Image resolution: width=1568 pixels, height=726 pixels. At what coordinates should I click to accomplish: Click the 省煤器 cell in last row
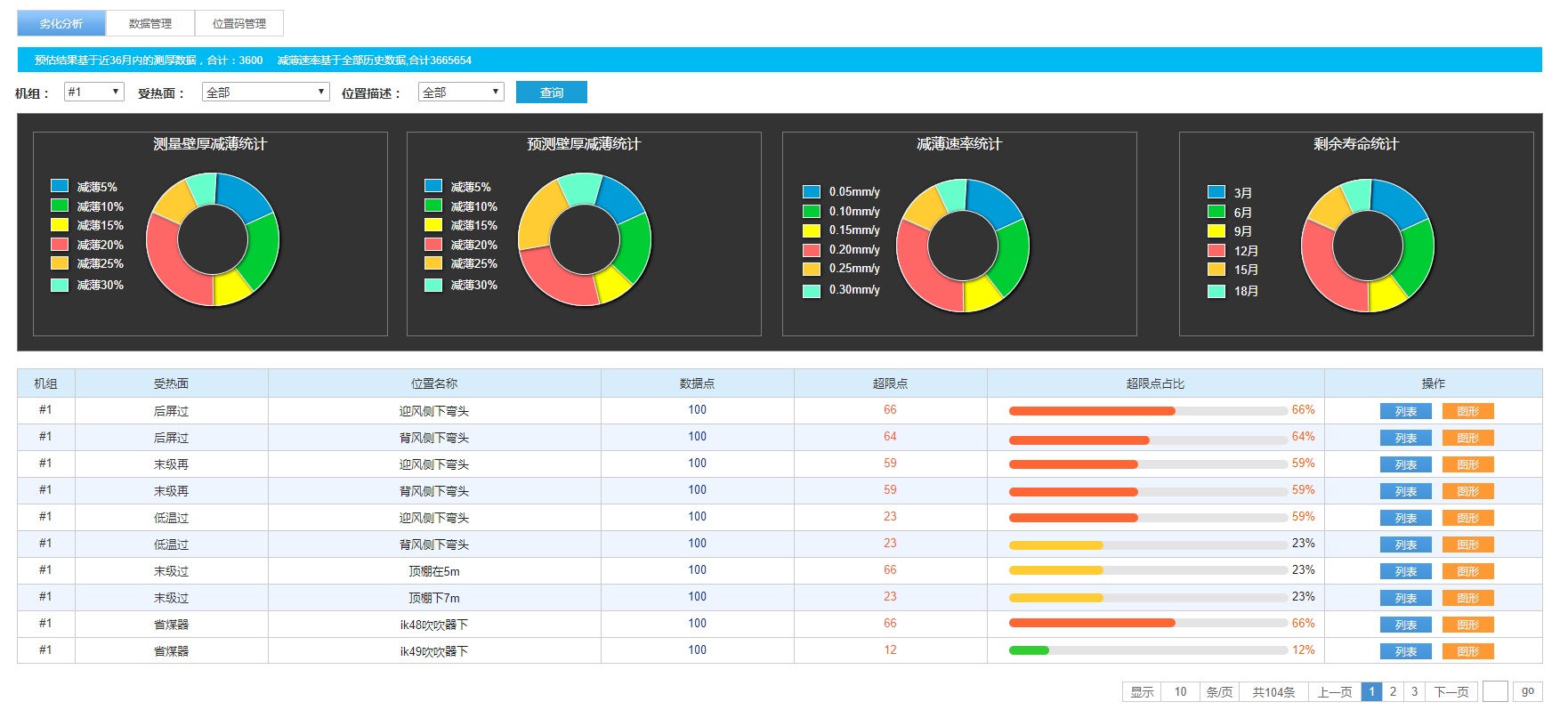pos(171,651)
